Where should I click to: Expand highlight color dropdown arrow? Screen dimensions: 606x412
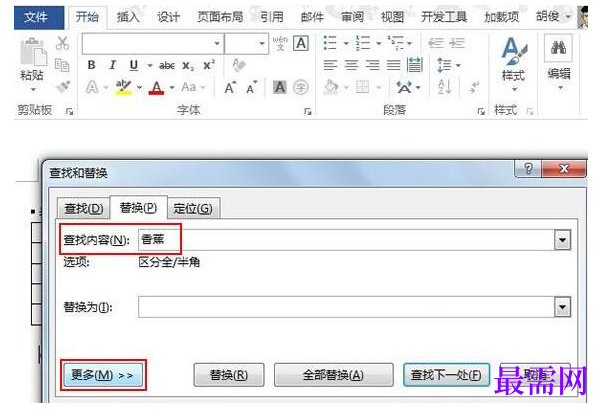(x=140, y=87)
